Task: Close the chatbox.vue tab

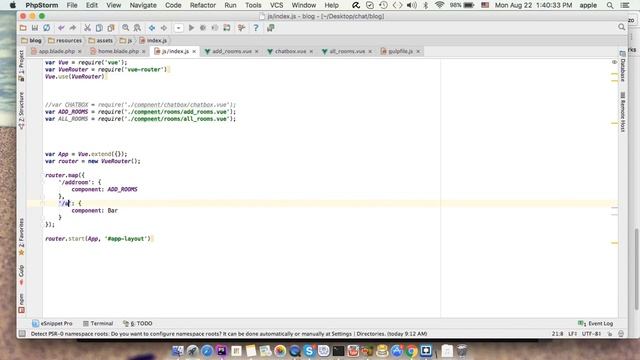Action: tap(311, 51)
